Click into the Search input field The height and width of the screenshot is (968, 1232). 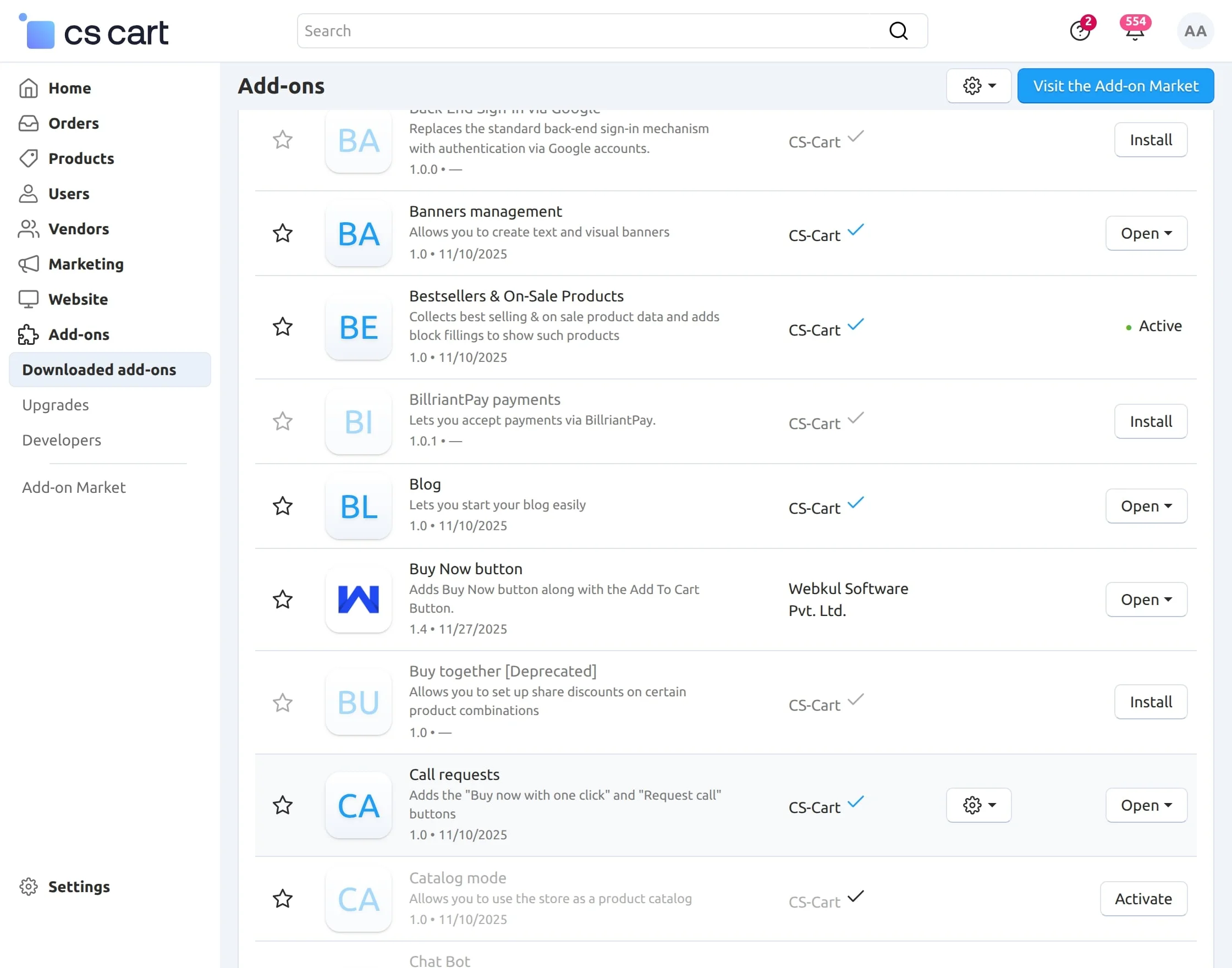(590, 31)
